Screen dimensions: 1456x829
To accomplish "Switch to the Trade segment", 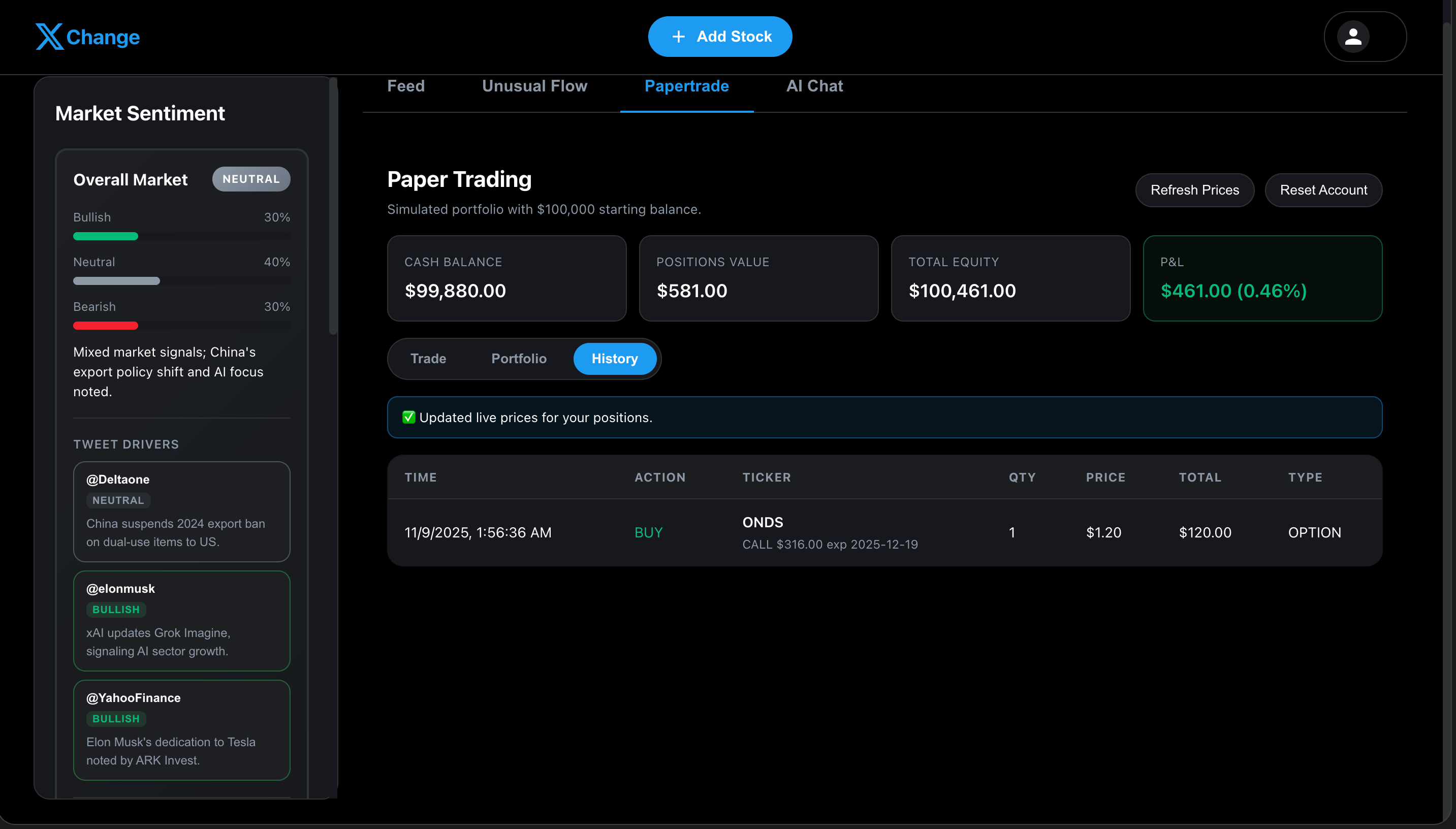I will pos(428,359).
